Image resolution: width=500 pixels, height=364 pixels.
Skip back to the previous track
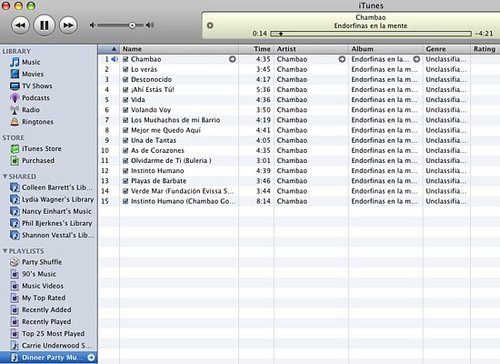point(21,25)
